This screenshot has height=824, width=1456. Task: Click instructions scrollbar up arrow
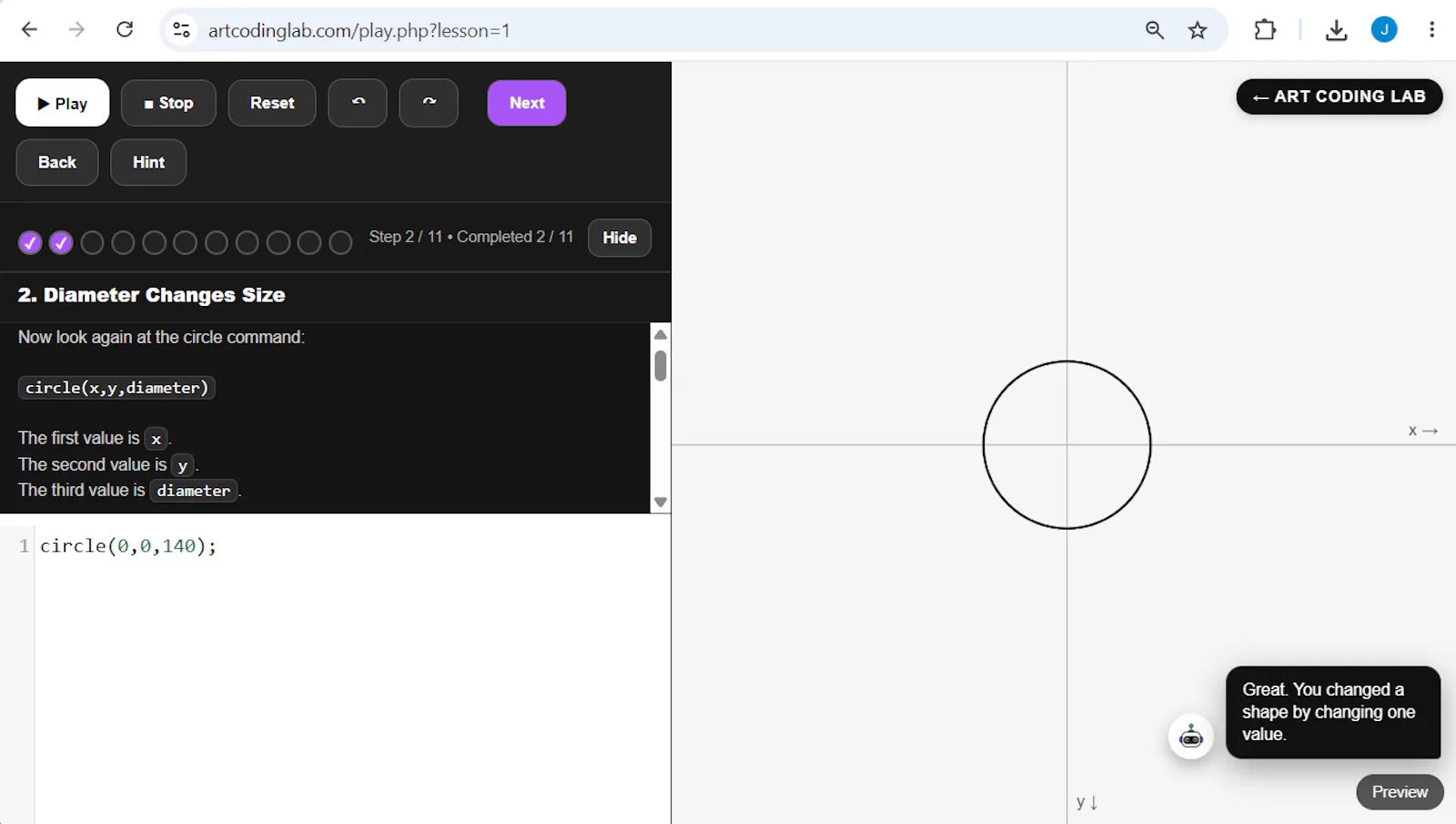(661, 335)
